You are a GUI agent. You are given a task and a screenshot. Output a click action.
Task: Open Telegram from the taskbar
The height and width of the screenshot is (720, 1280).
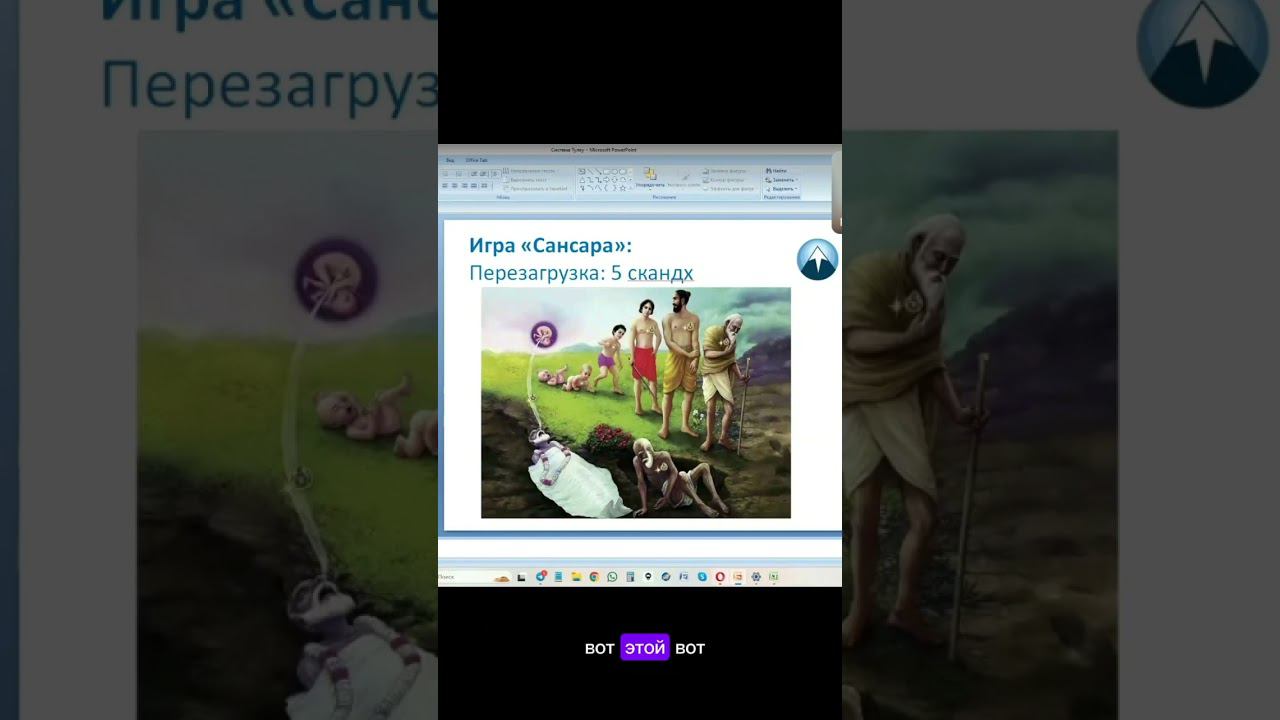point(541,577)
